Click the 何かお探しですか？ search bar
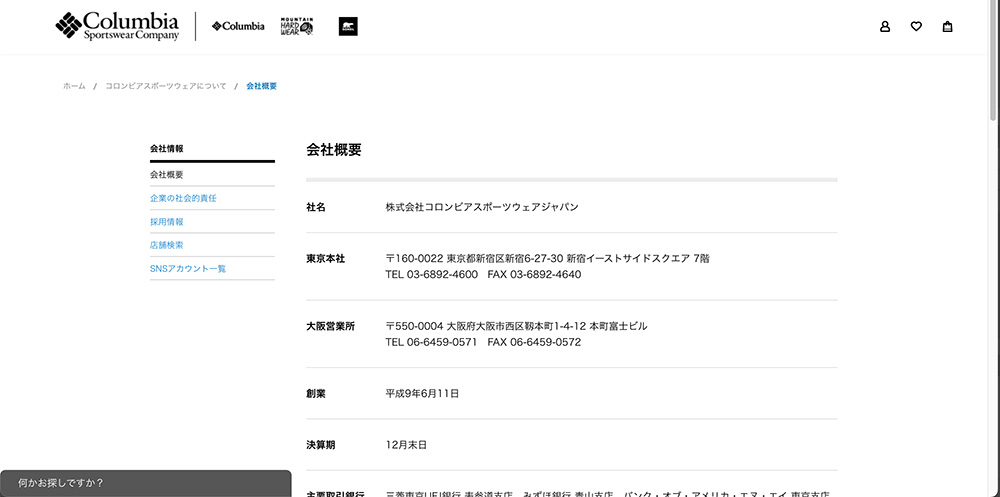The width and height of the screenshot is (1000, 497). [x=145, y=484]
